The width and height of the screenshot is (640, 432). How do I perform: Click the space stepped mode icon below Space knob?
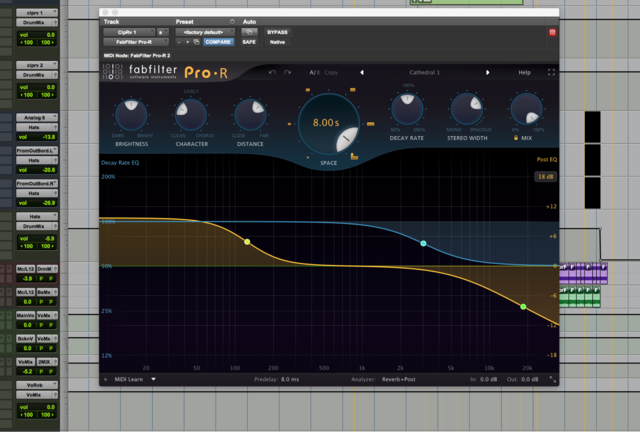click(x=354, y=156)
